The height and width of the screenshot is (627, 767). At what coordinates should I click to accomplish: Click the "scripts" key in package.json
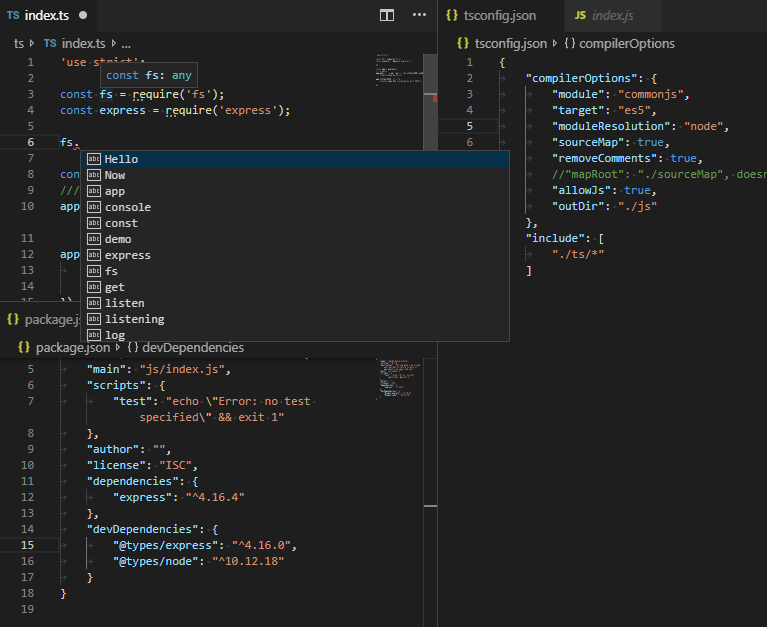tap(116, 385)
